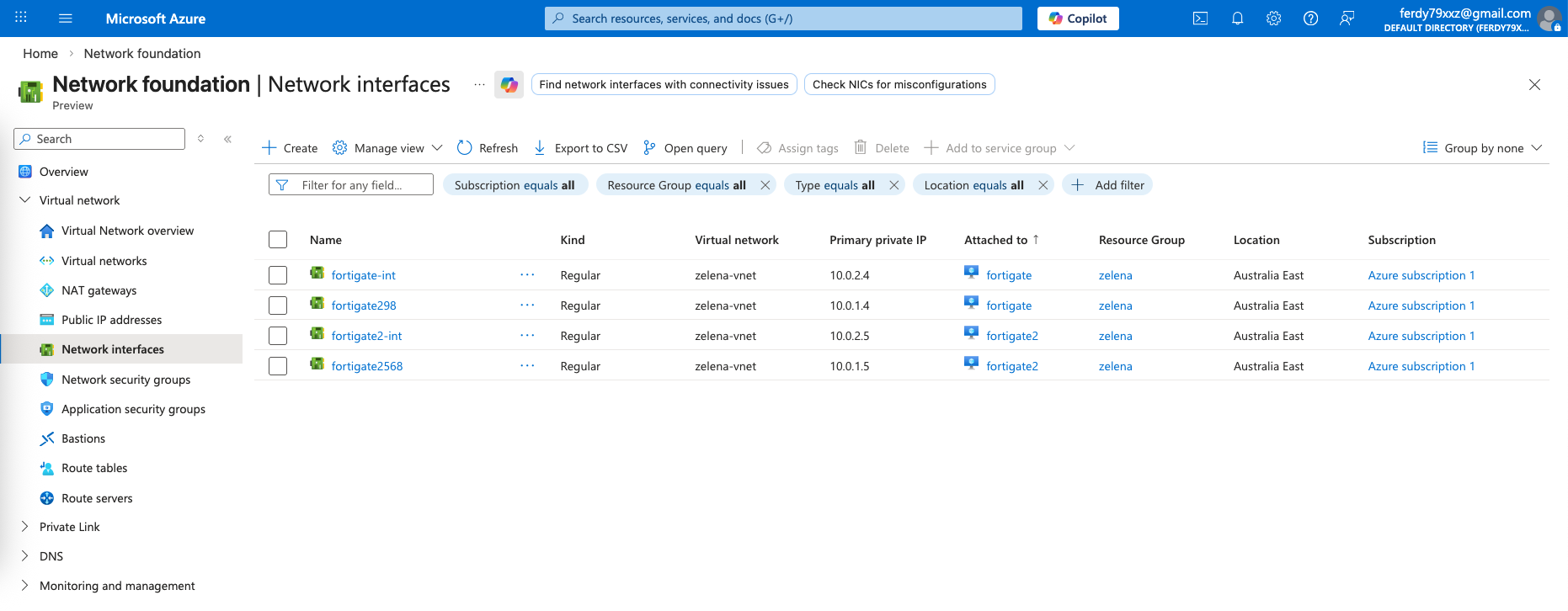Screen dimensions: 1568x611
Task: Open the Manage view dropdown
Action: [x=387, y=148]
